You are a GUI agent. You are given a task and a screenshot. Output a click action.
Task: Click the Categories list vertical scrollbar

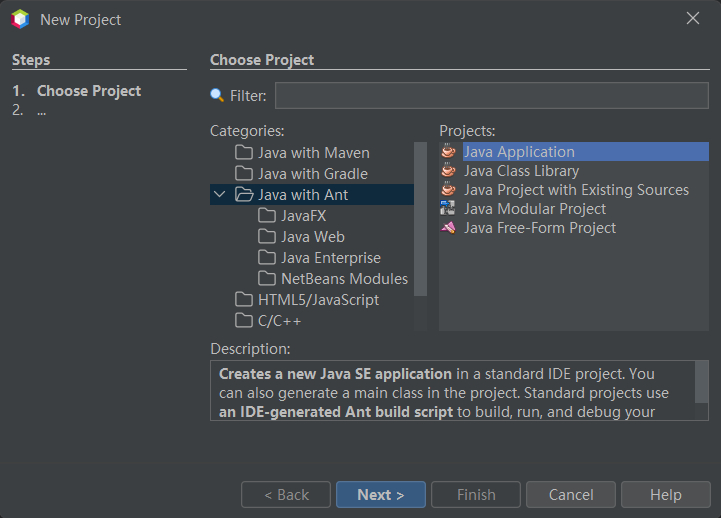click(x=421, y=220)
